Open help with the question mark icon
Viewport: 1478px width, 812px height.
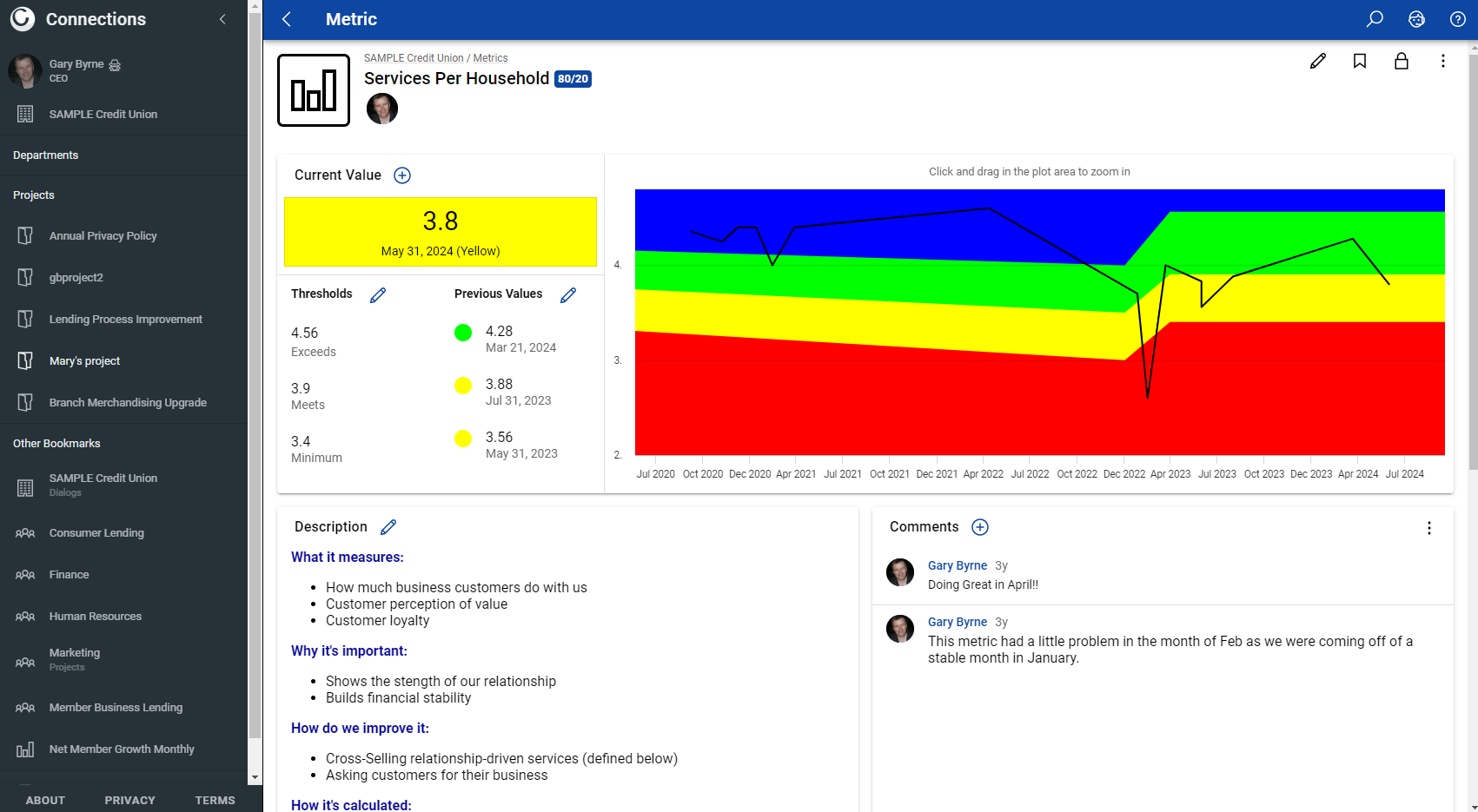click(1458, 19)
